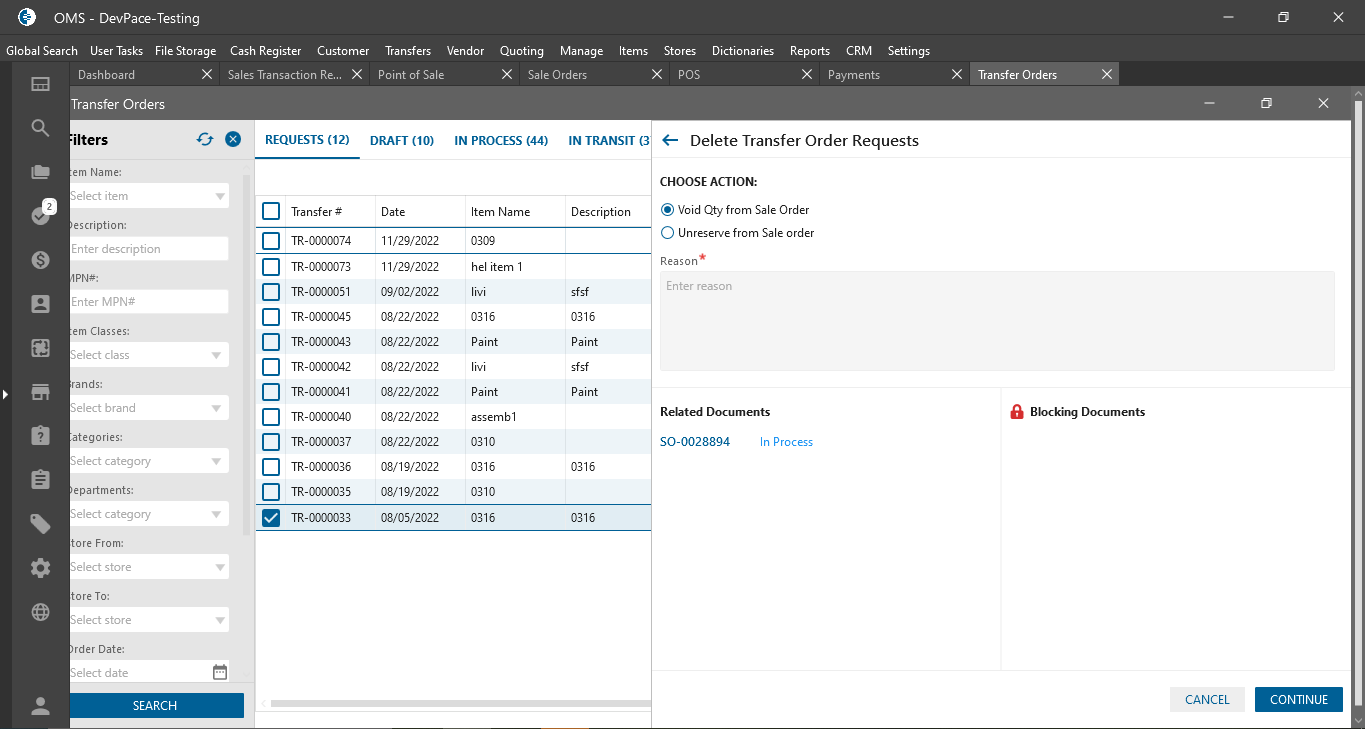
Task: Click the globe icon in sidebar
Action: pyautogui.click(x=41, y=612)
